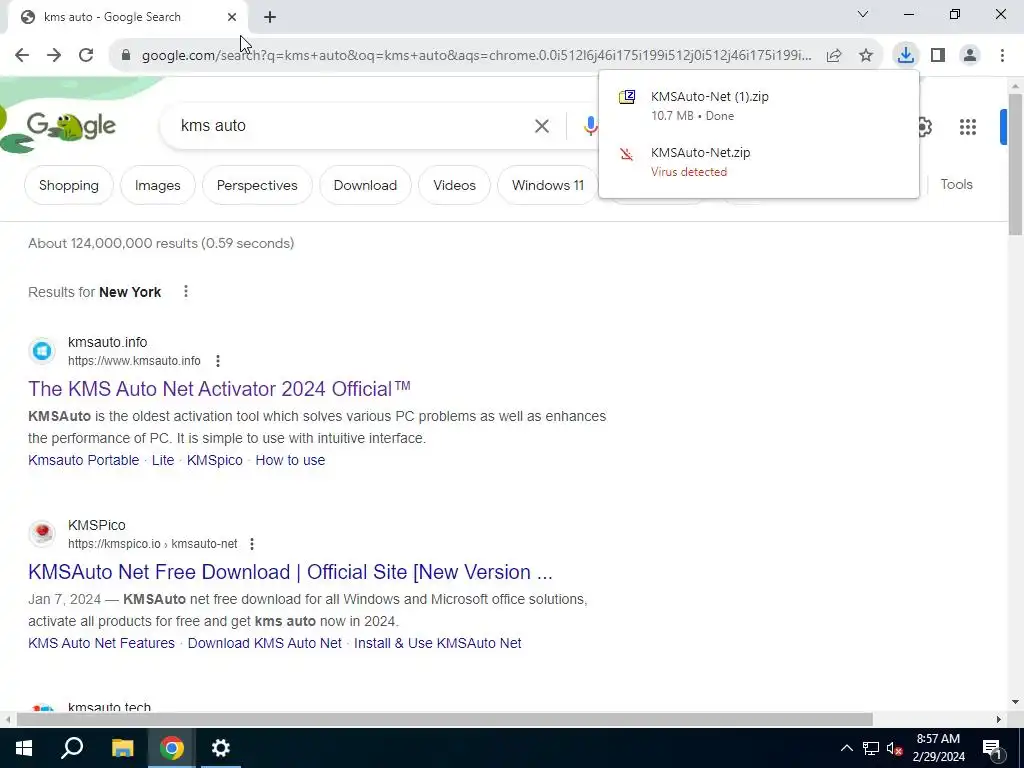
Task: Select the Videos filter chip
Action: tap(455, 185)
